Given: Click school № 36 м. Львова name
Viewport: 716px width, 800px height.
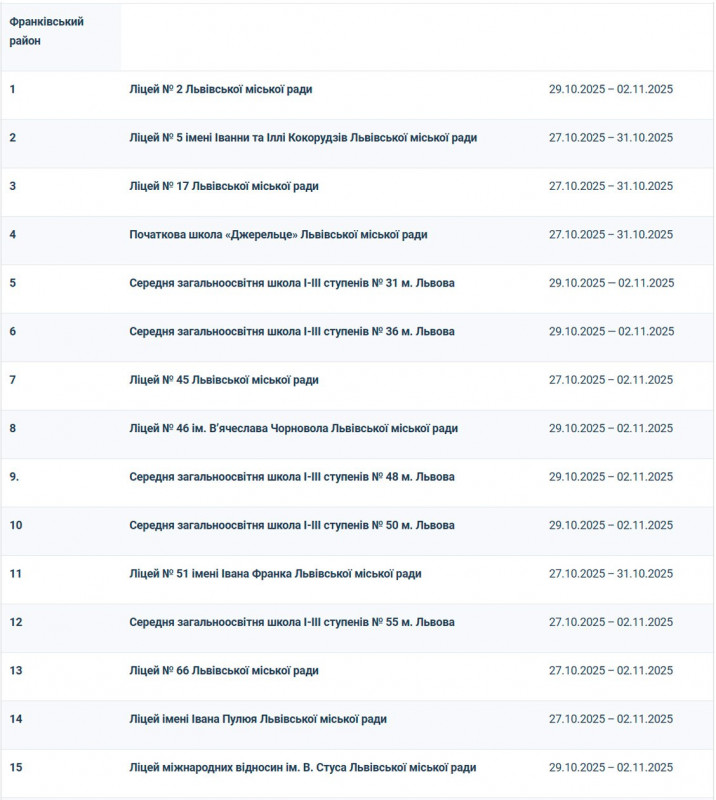Looking at the screenshot, I should (292, 332).
